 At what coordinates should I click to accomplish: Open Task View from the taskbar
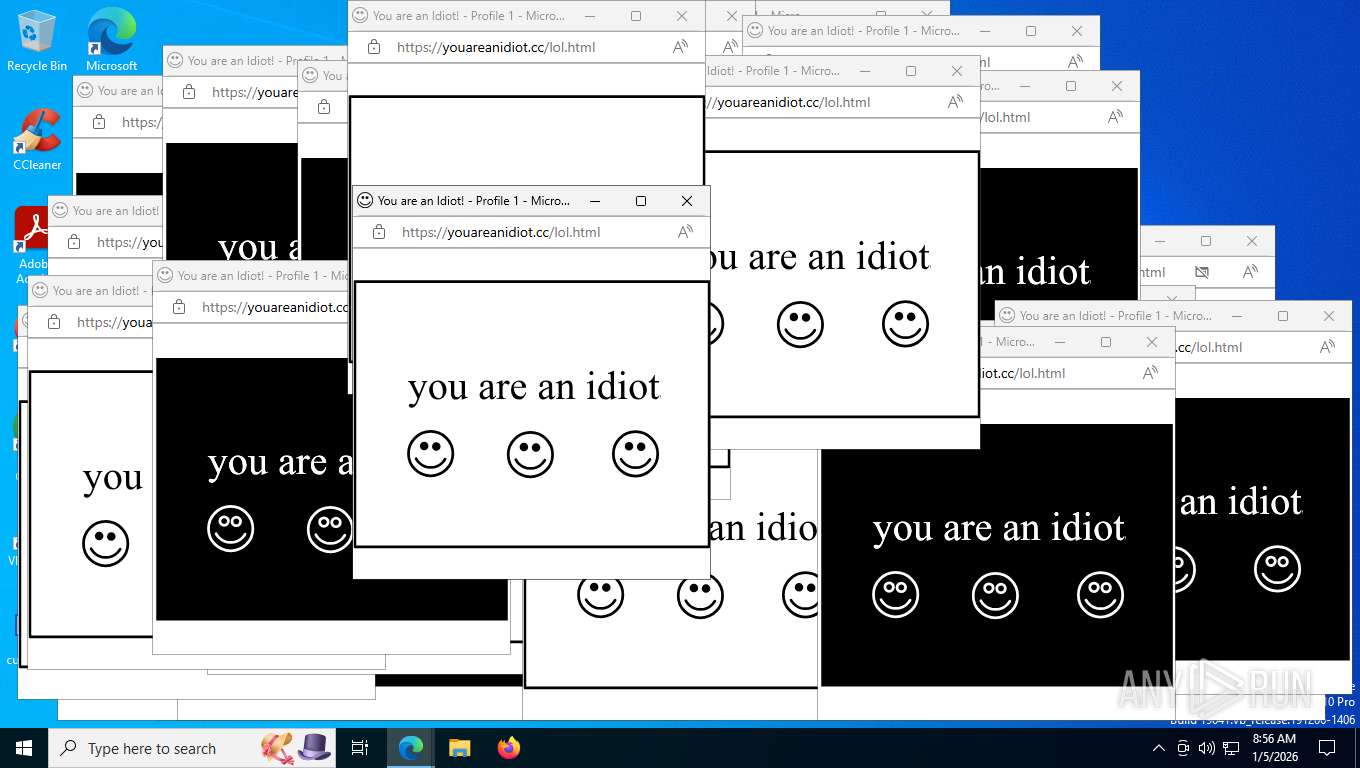click(360, 748)
